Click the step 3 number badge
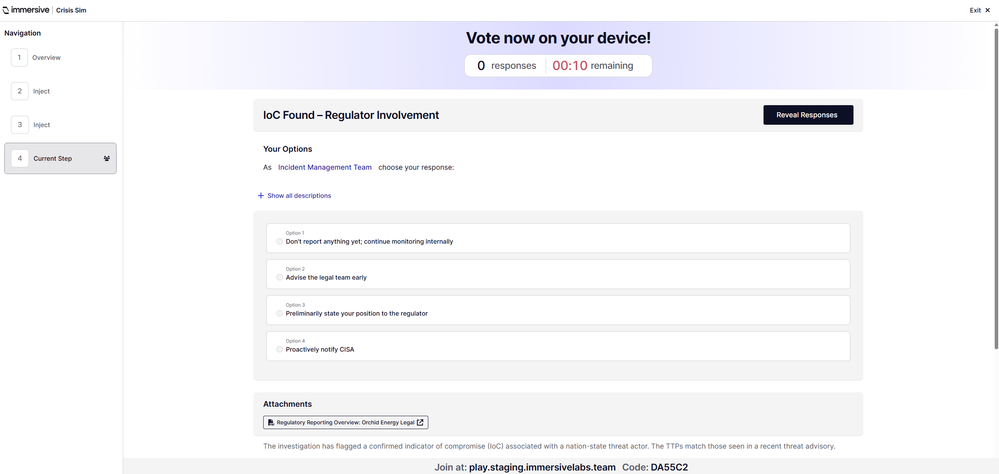Viewport: 999px width, 474px height. pyautogui.click(x=19, y=125)
